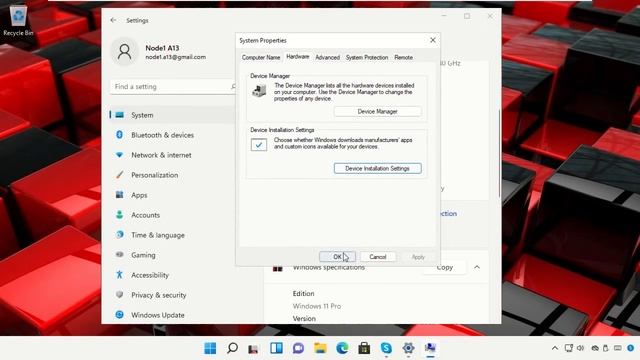The height and width of the screenshot is (360, 640).
Task: Show hidden system tray icons
Action: (555, 348)
